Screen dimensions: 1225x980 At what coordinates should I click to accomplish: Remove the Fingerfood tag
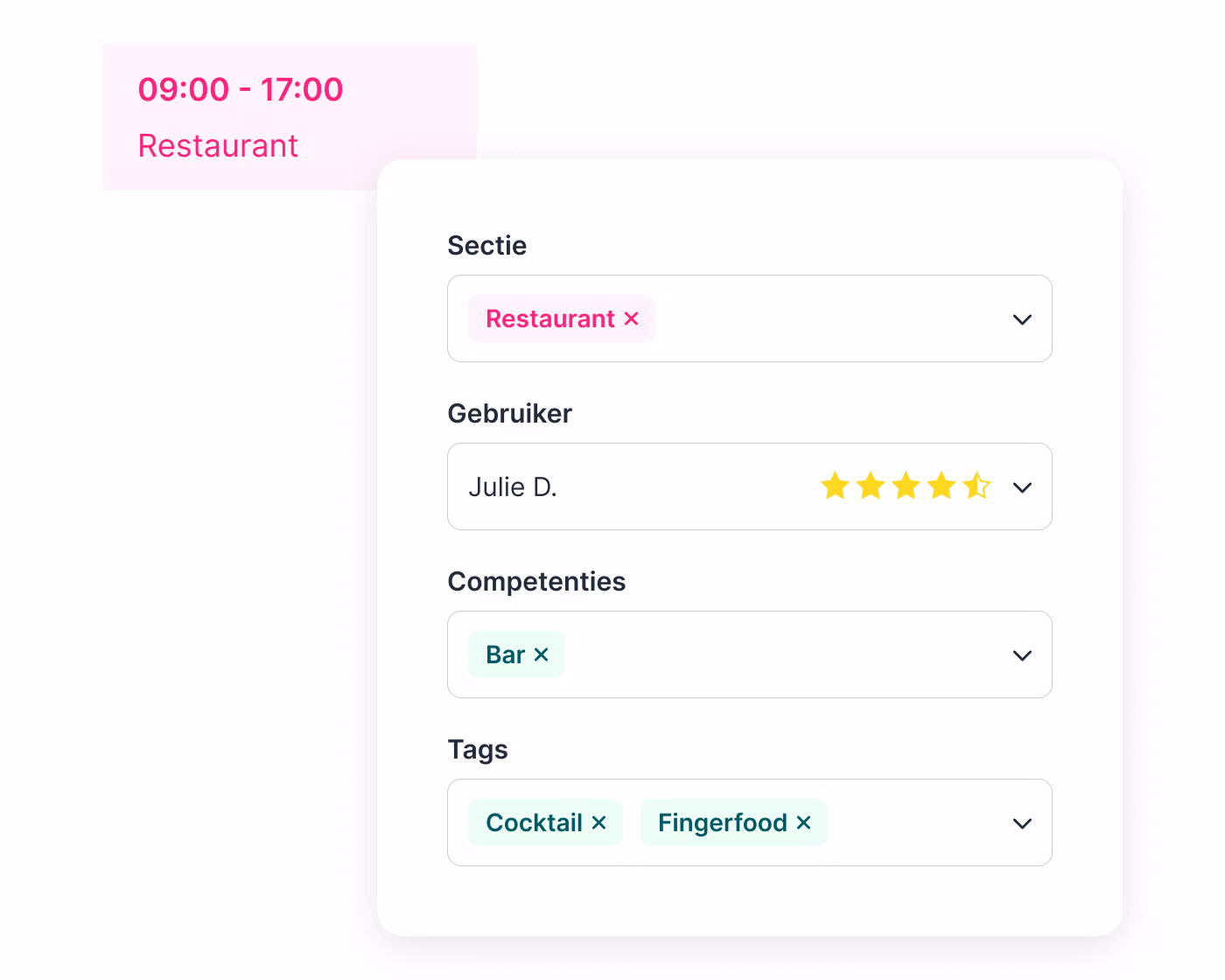pos(803,822)
